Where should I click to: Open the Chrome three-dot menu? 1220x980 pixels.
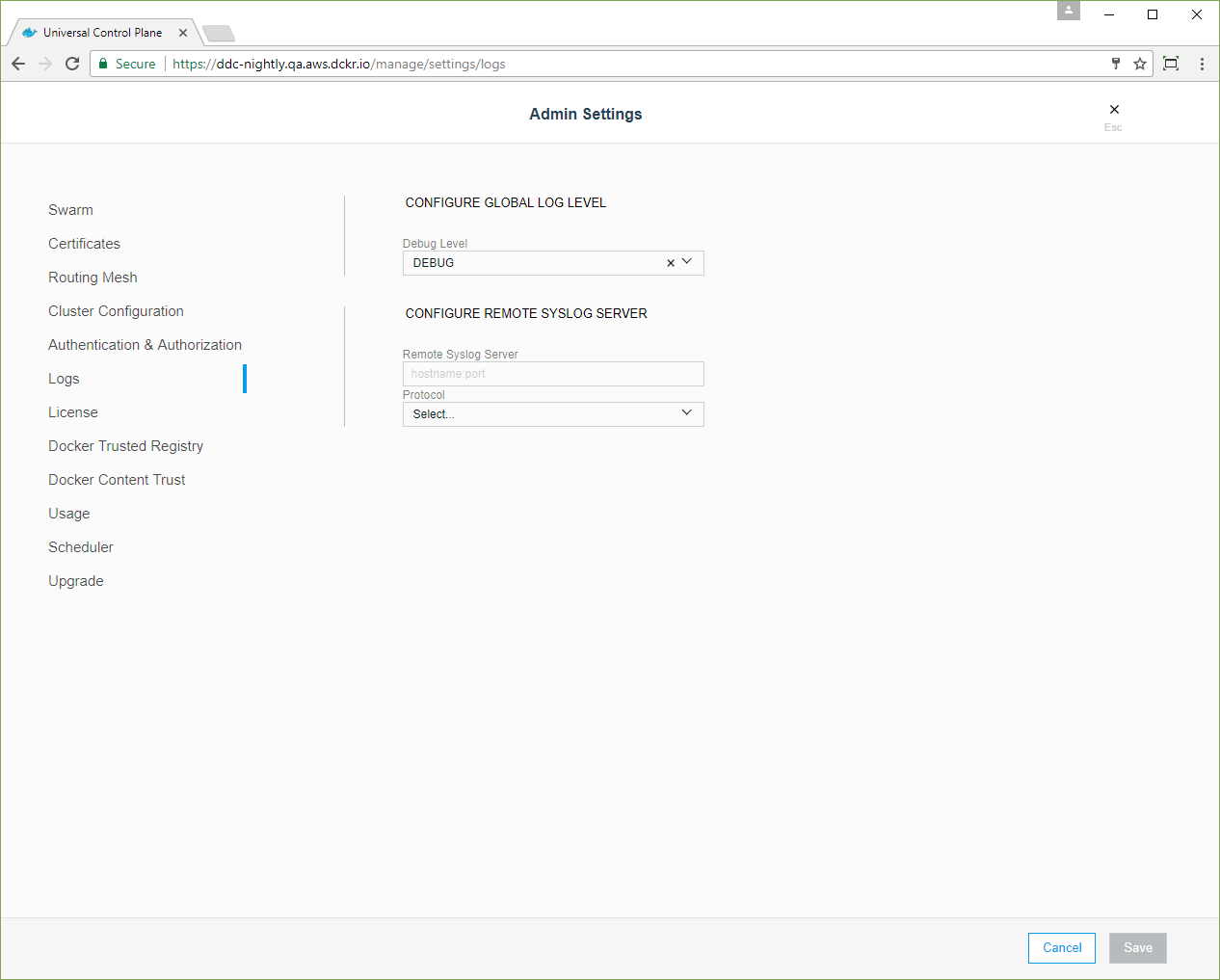[1202, 64]
